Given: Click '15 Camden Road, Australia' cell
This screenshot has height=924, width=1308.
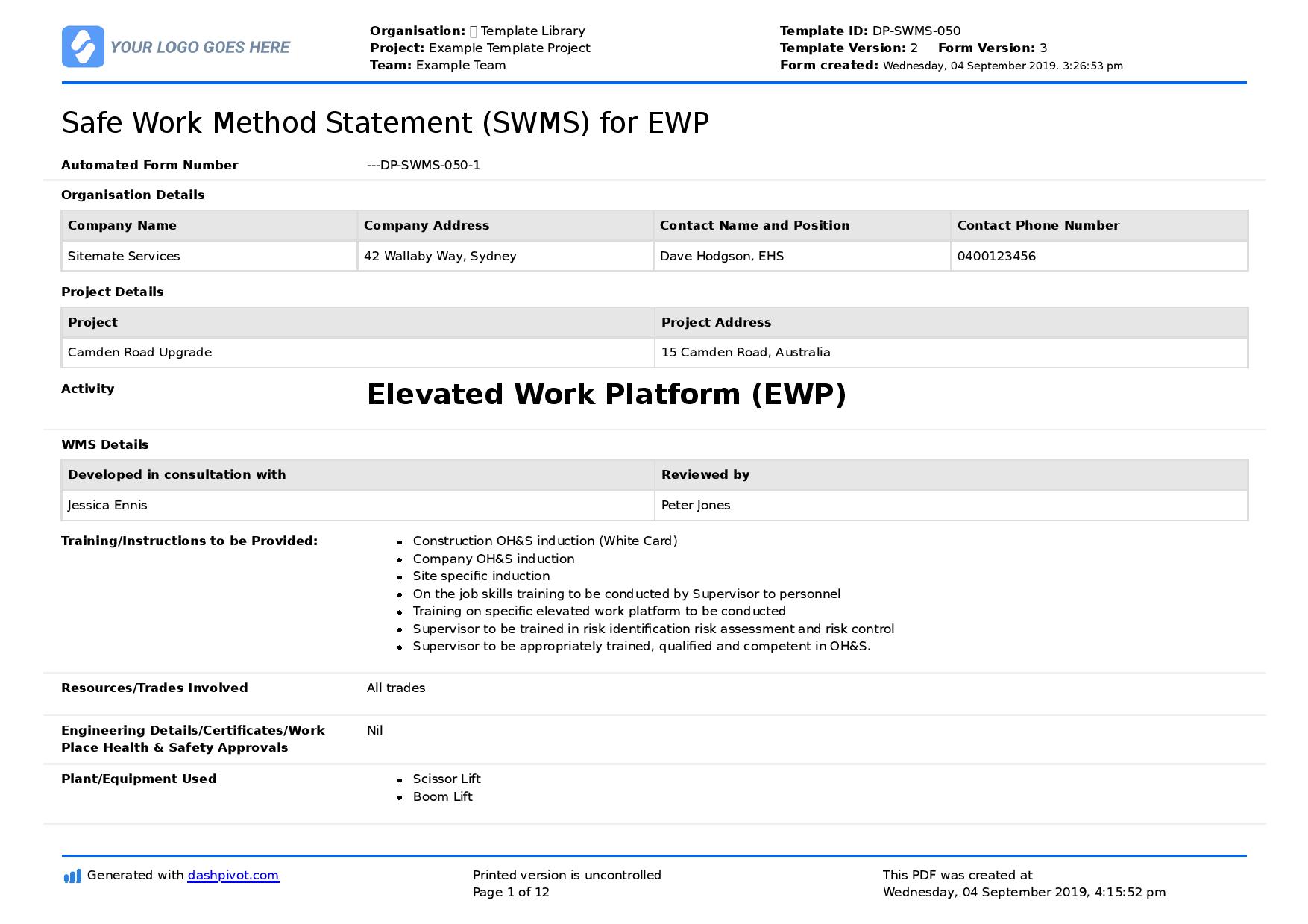Looking at the screenshot, I should tap(952, 352).
